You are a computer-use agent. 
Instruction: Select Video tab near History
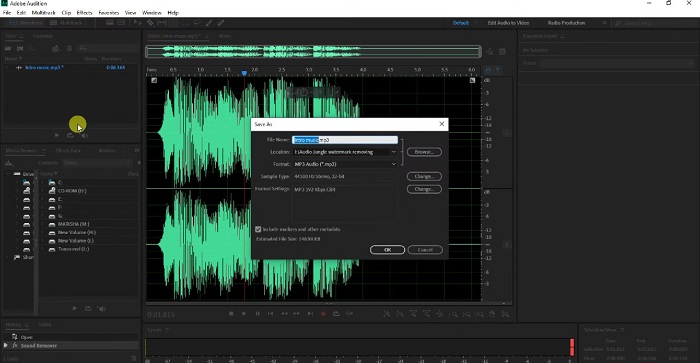(45, 325)
